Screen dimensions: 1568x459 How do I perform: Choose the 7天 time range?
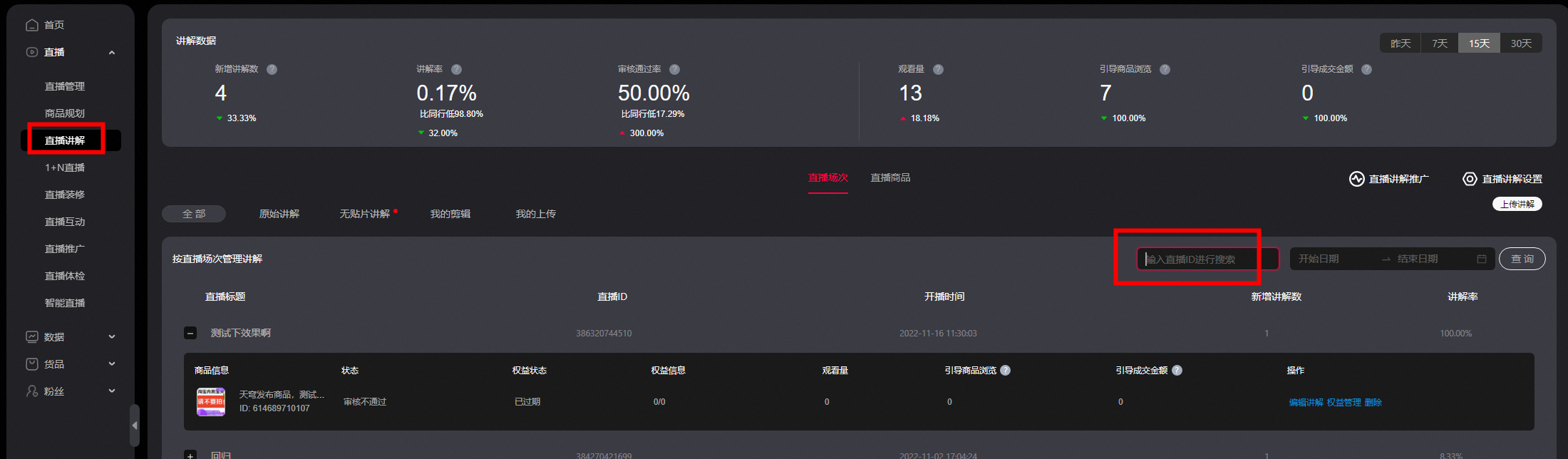pyautogui.click(x=1440, y=43)
